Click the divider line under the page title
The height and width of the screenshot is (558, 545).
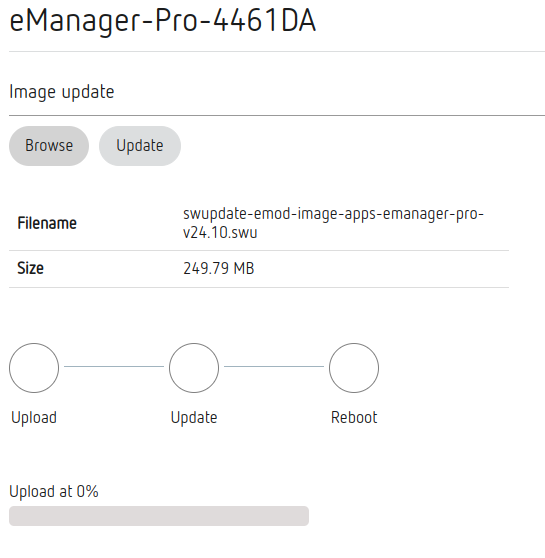(277, 52)
